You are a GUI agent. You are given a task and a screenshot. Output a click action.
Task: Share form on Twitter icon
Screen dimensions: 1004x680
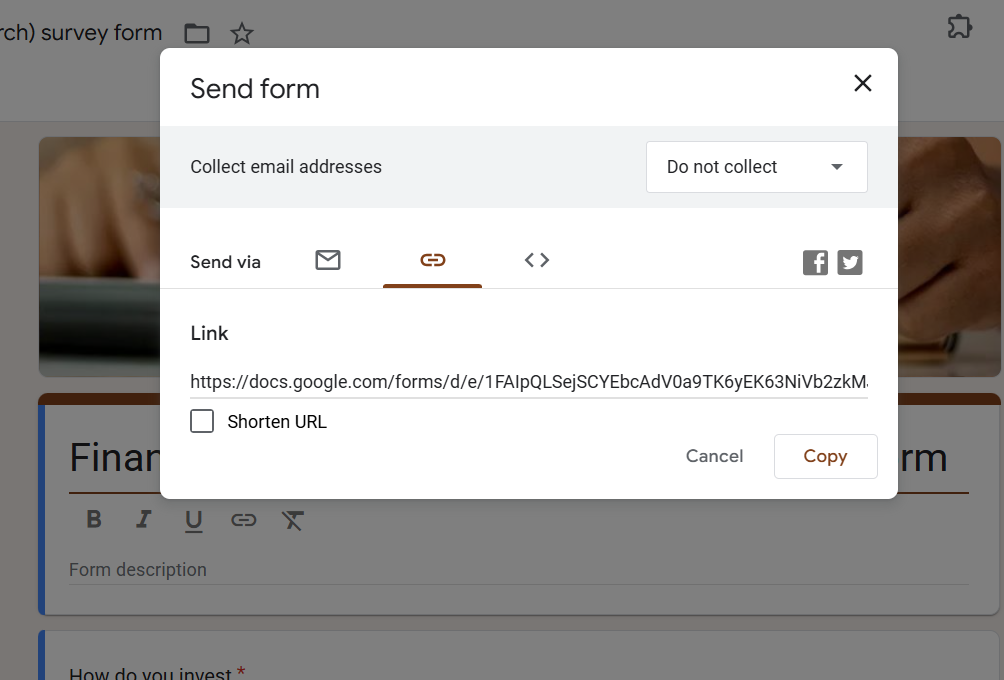(x=850, y=263)
